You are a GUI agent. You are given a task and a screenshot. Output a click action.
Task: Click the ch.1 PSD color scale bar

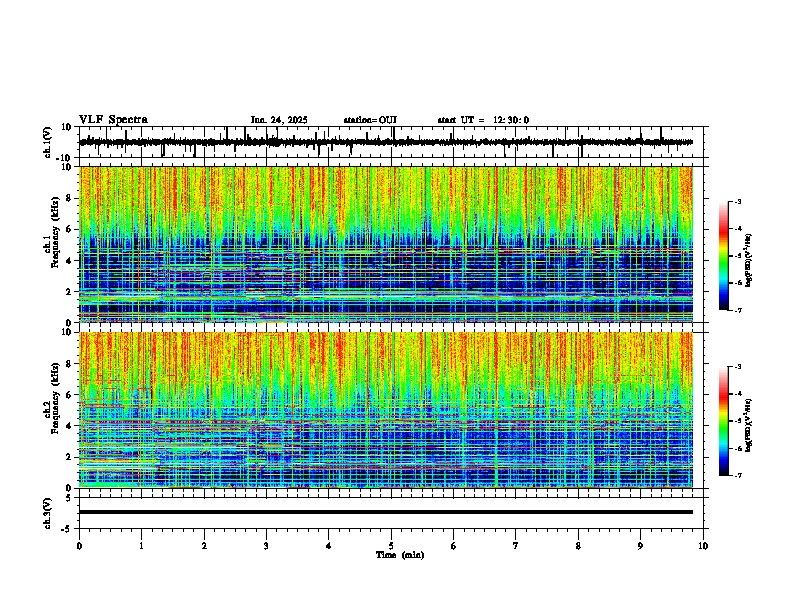[x=723, y=256]
